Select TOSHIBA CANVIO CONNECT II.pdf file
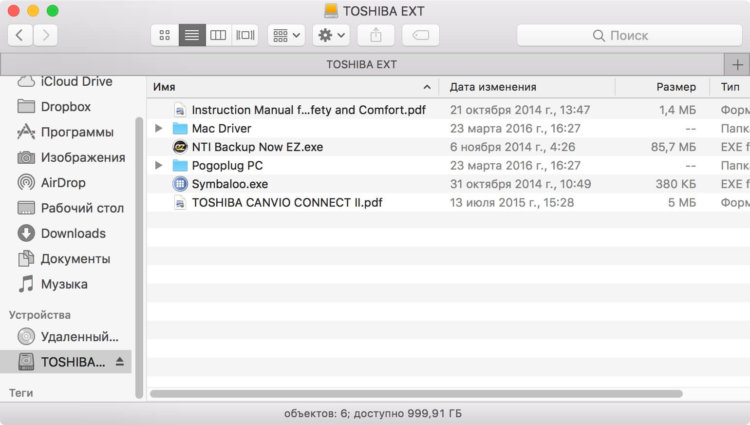The height and width of the screenshot is (425, 750). tap(287, 203)
